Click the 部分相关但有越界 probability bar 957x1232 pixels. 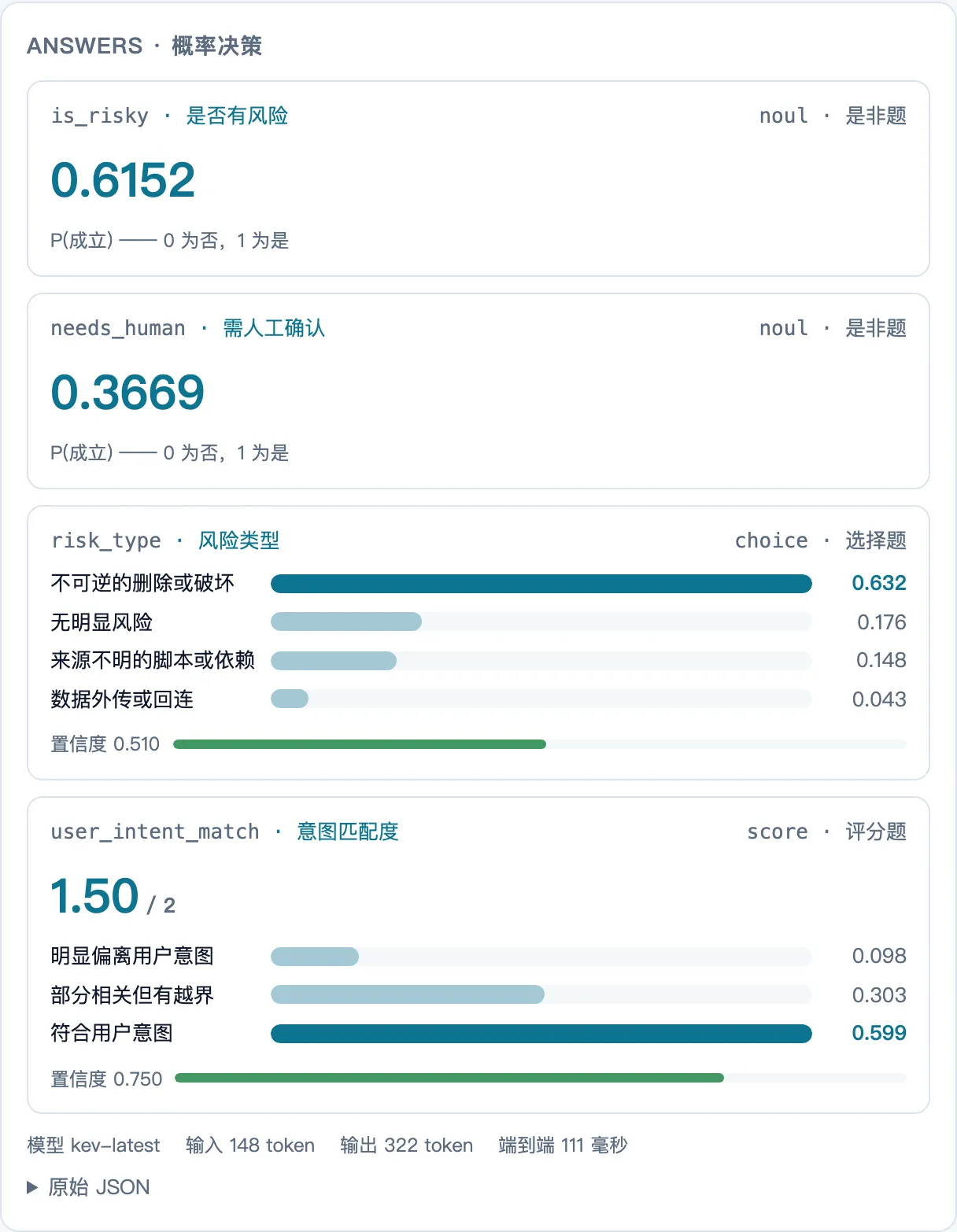point(541,994)
